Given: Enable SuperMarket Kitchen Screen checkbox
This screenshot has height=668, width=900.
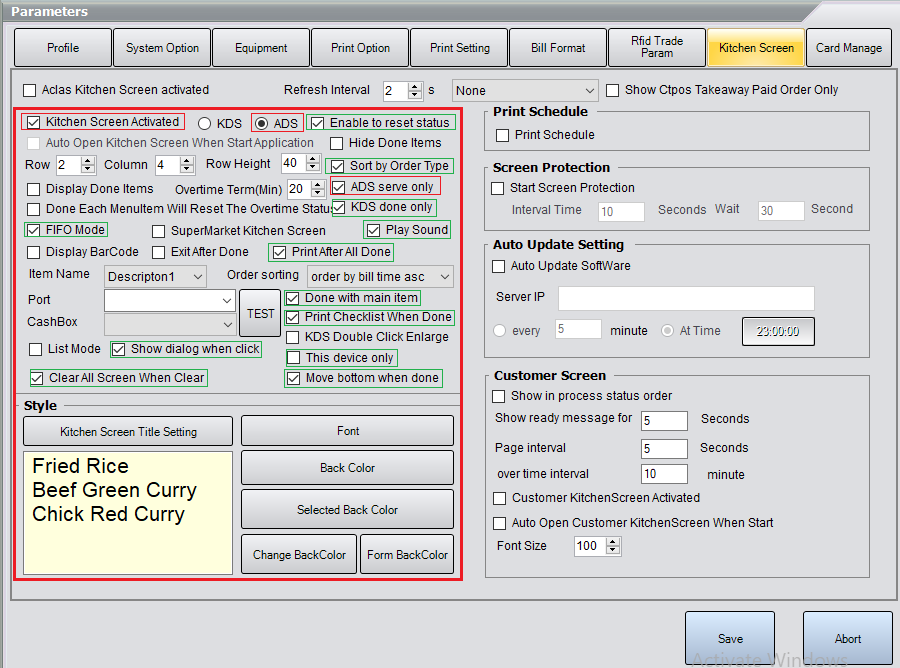Looking at the screenshot, I should pos(158,231).
